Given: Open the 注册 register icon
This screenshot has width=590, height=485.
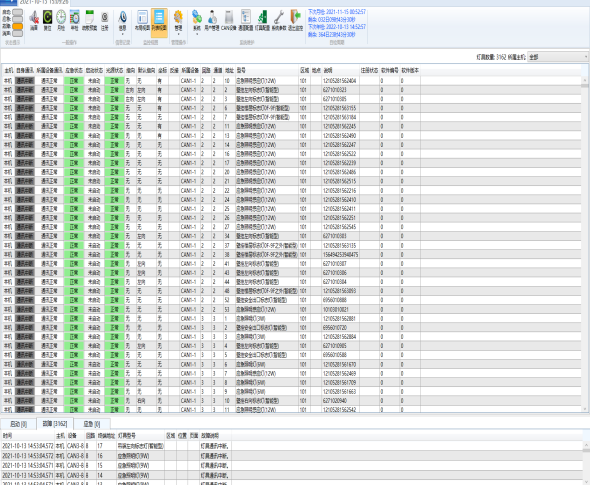Looking at the screenshot, I should click(105, 21).
